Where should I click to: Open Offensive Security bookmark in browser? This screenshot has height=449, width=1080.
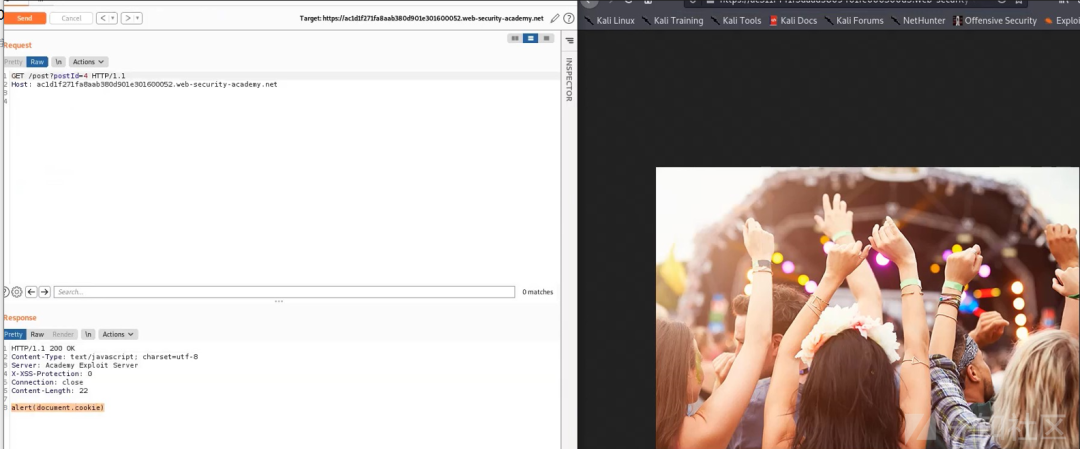tap(995, 21)
